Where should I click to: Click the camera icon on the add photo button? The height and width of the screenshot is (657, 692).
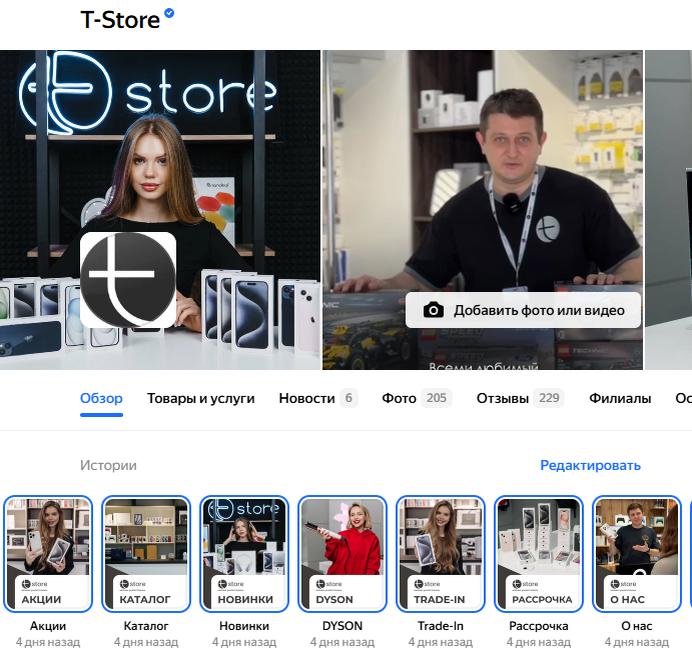pyautogui.click(x=433, y=310)
